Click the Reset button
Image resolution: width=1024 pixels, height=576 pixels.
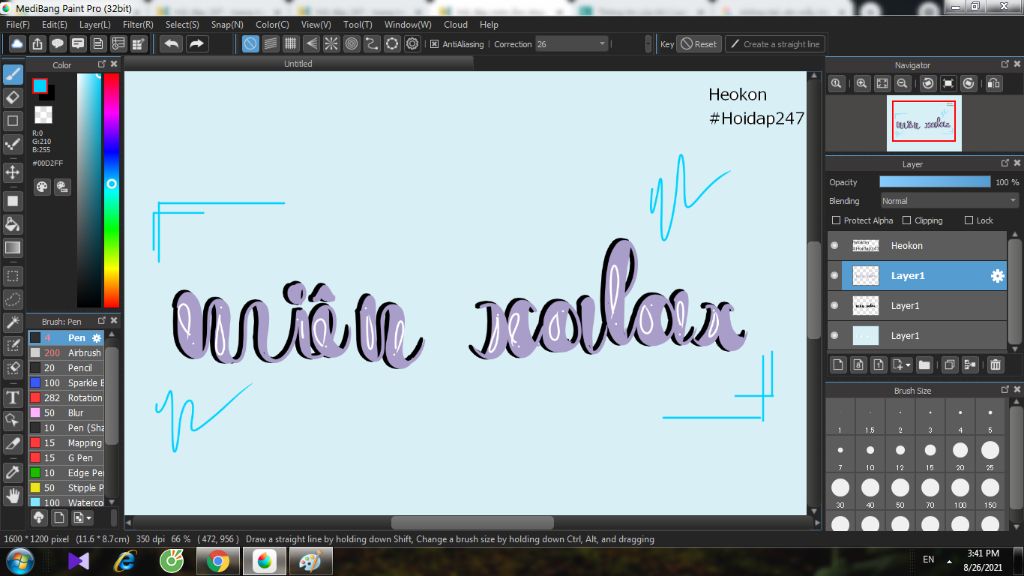pyautogui.click(x=699, y=44)
